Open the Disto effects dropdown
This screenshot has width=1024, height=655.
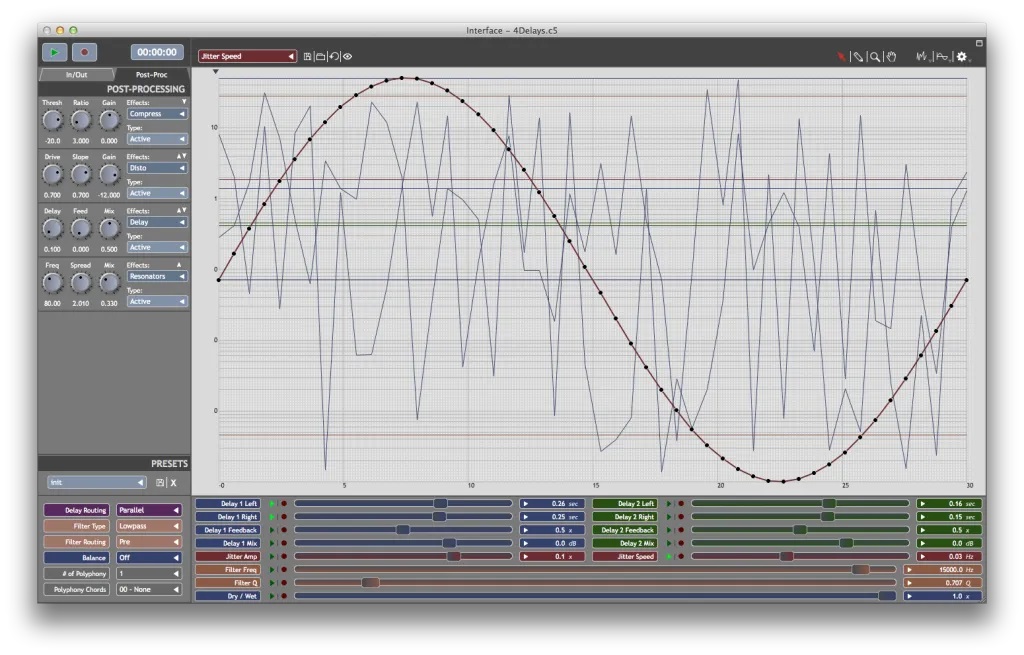click(157, 168)
